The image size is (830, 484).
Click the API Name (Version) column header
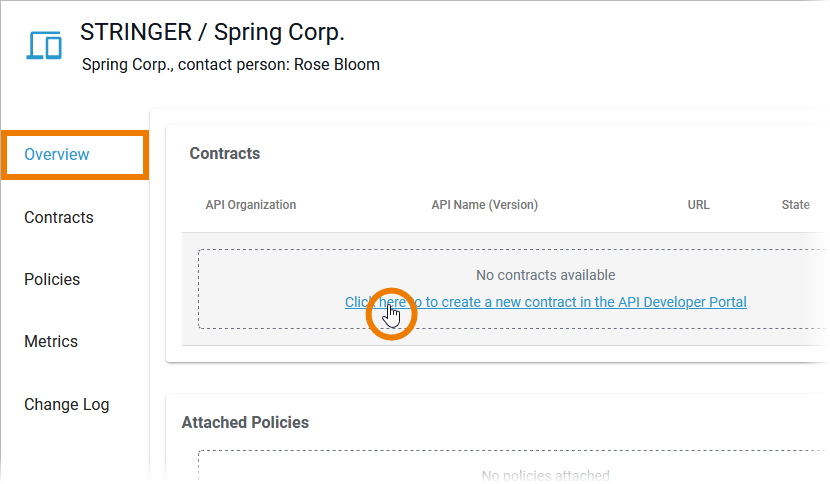(485, 205)
